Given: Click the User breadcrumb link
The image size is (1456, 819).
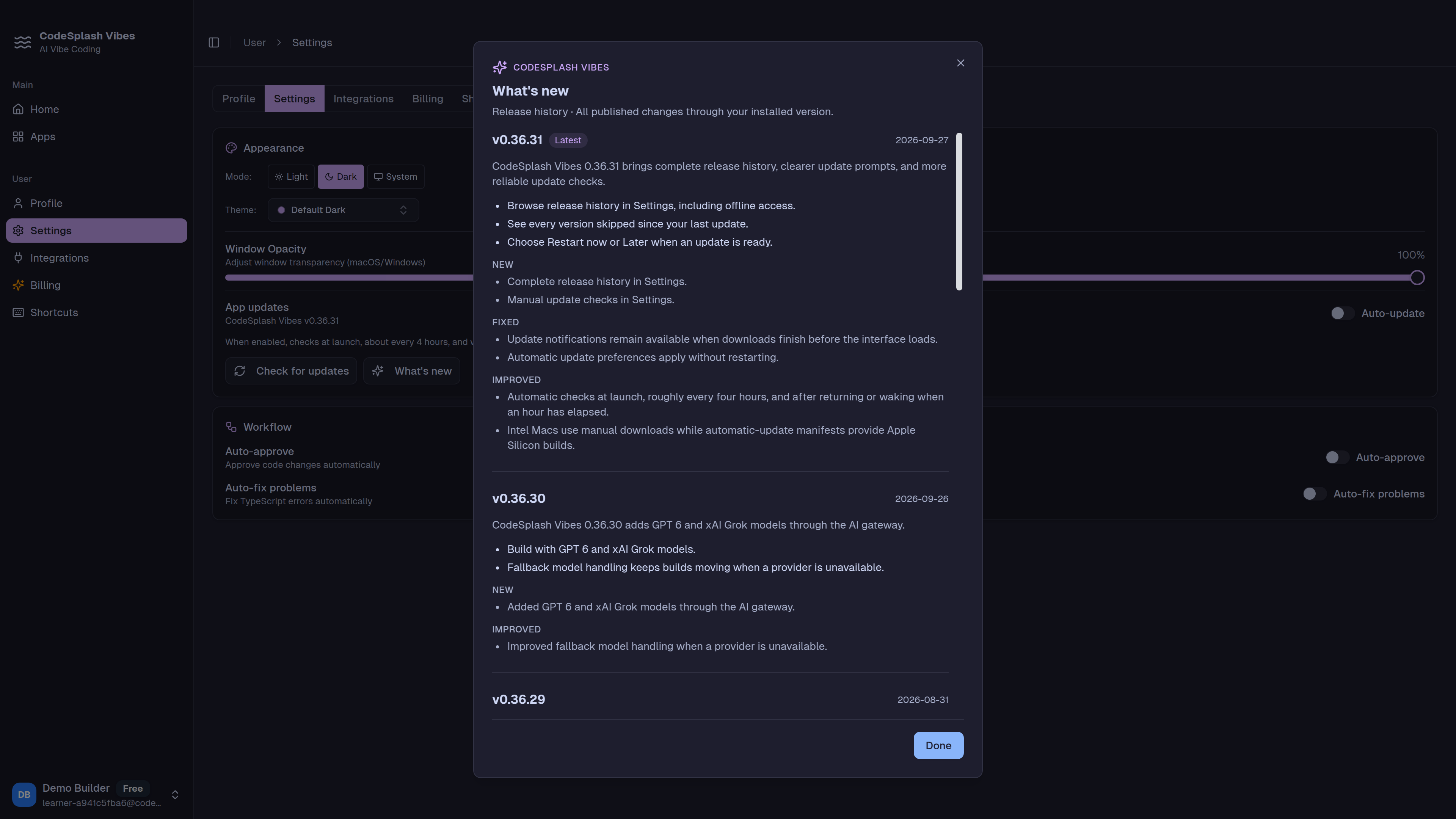Looking at the screenshot, I should click(254, 42).
